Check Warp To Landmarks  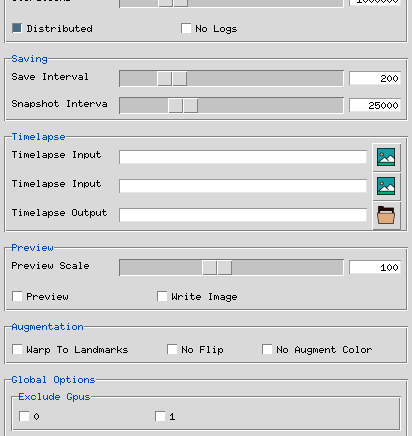[x=17, y=349]
